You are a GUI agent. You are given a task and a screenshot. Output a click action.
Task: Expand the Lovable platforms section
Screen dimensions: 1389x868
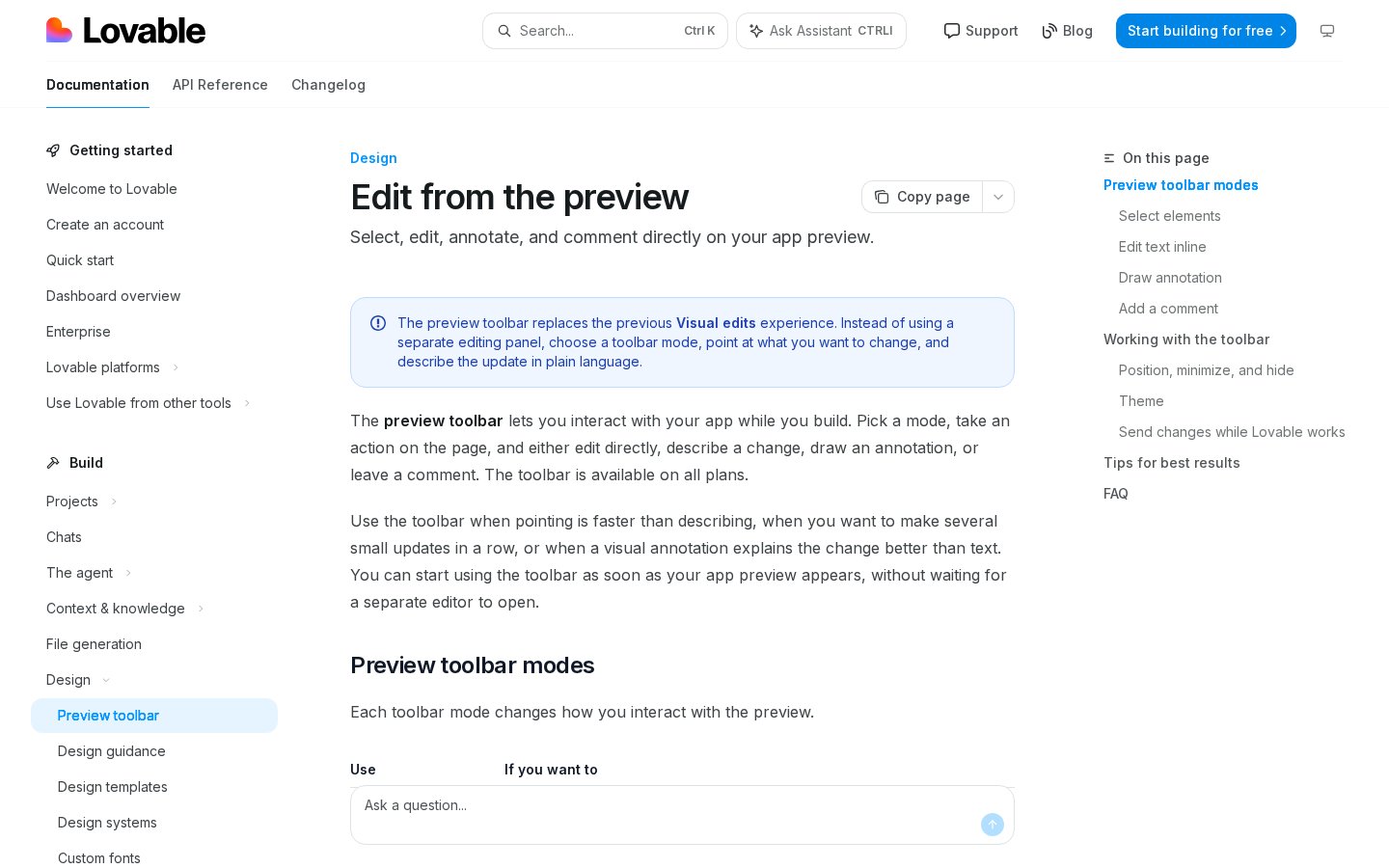(x=176, y=367)
